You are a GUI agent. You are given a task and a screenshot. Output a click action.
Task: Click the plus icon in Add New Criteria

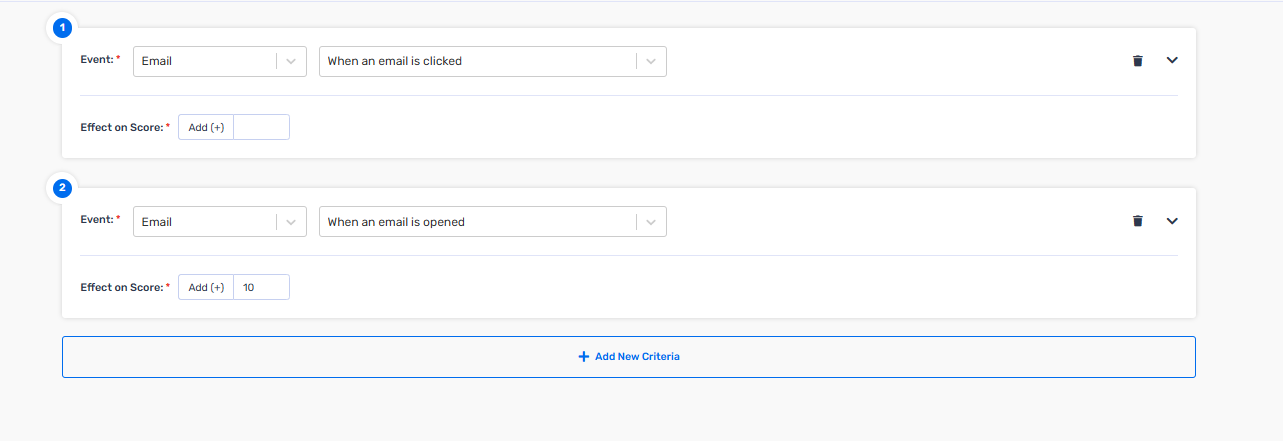click(x=584, y=356)
